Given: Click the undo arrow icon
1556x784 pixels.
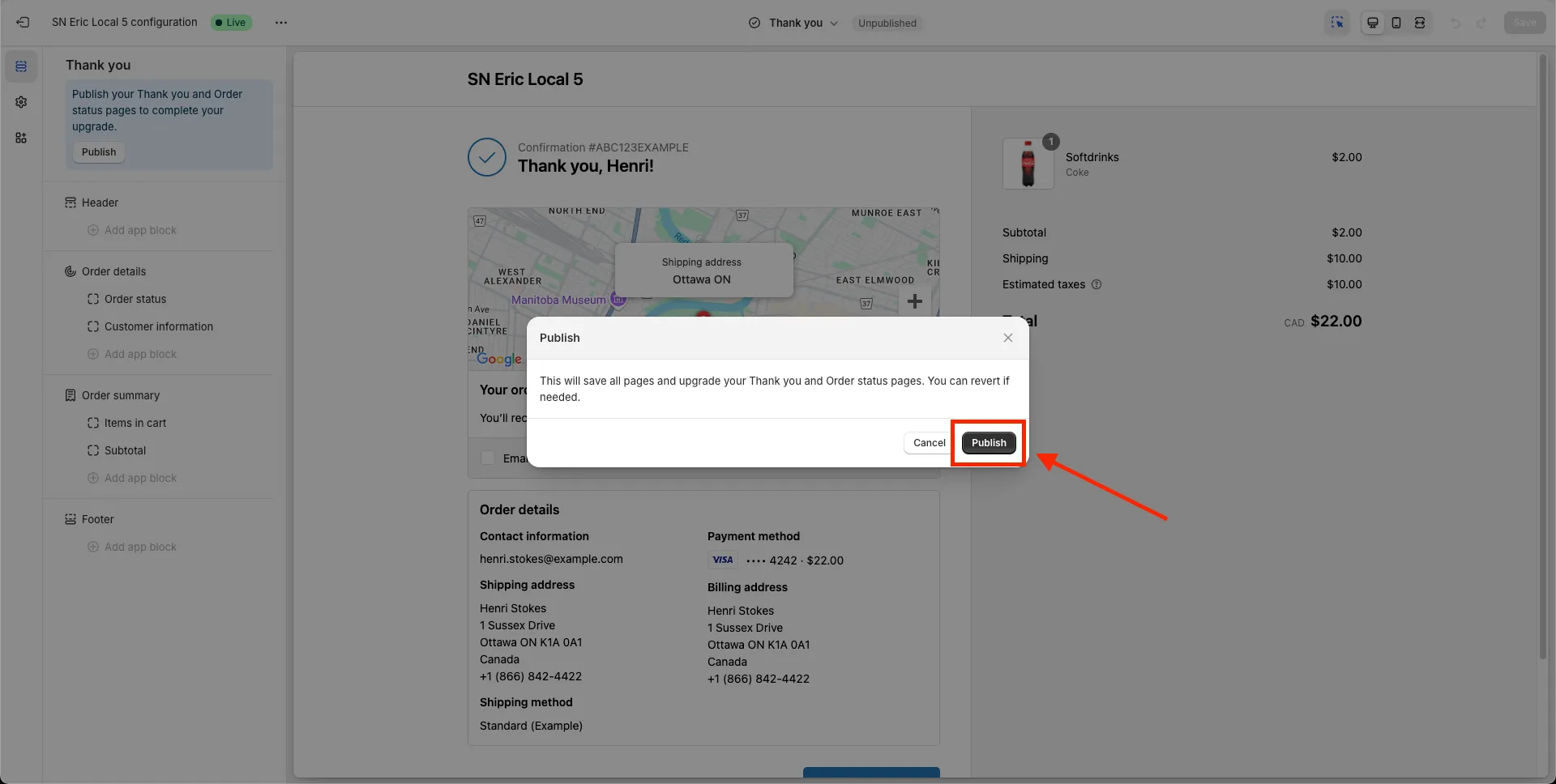Looking at the screenshot, I should (x=1456, y=23).
